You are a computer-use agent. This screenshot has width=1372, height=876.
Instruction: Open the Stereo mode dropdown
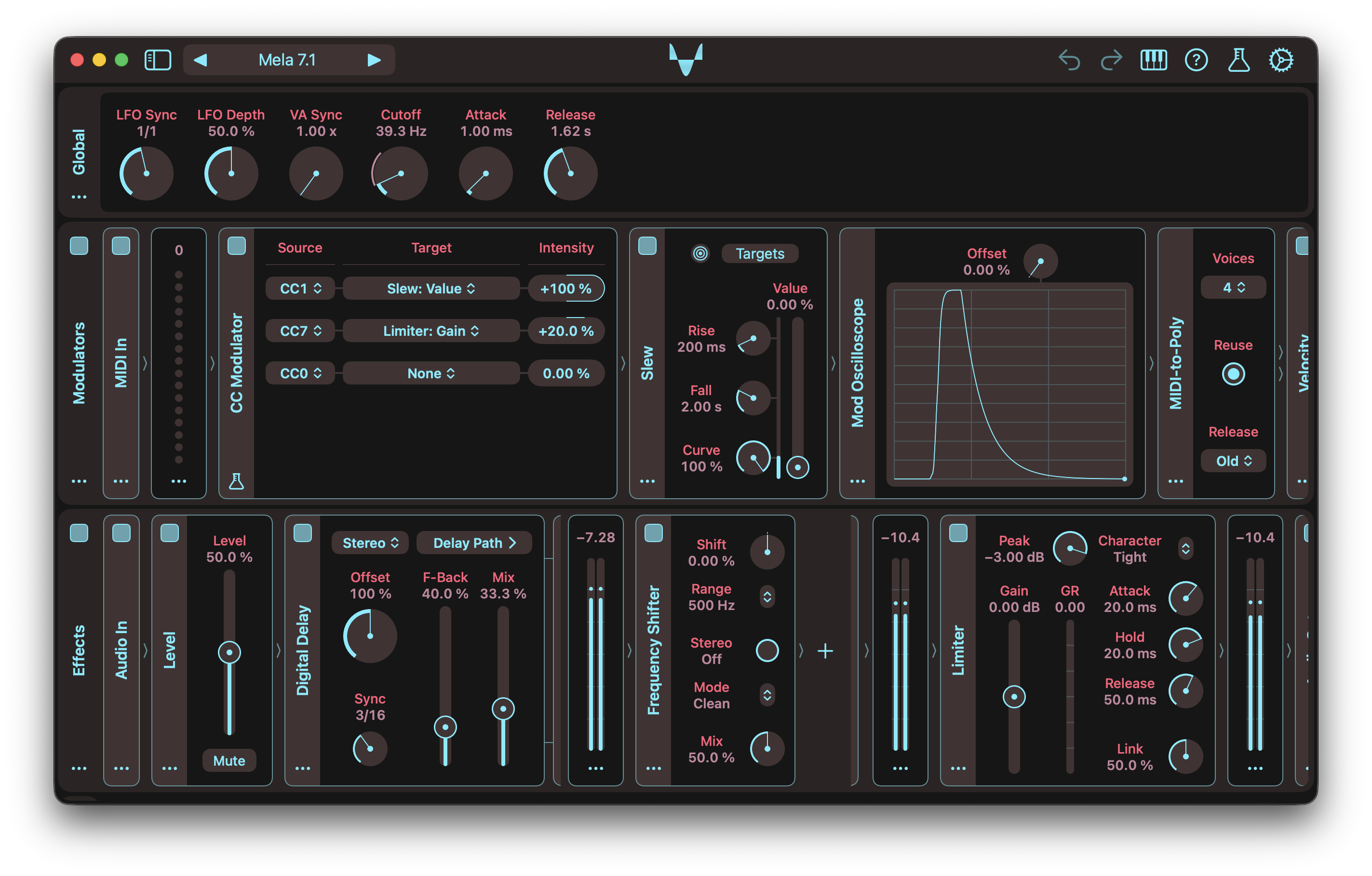coord(370,543)
